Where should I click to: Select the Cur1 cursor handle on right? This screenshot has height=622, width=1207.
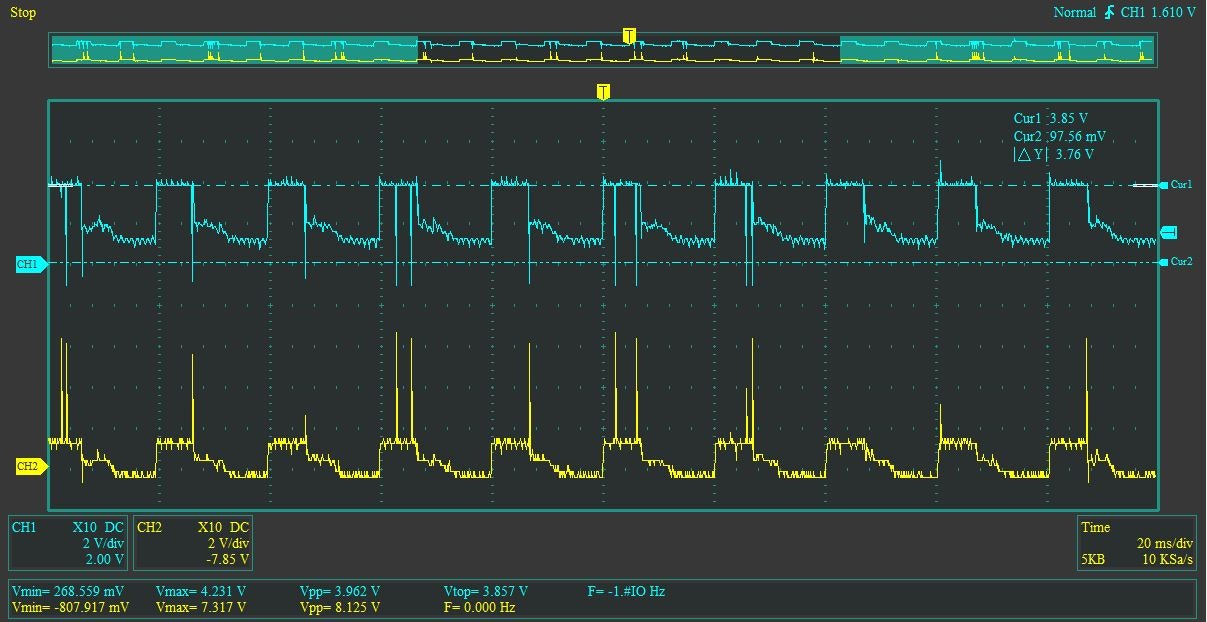[x=1176, y=185]
